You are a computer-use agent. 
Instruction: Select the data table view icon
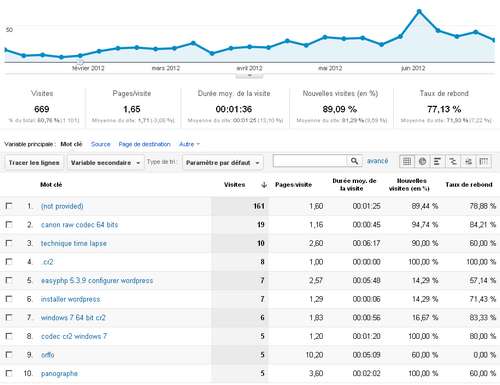pyautogui.click(x=407, y=161)
